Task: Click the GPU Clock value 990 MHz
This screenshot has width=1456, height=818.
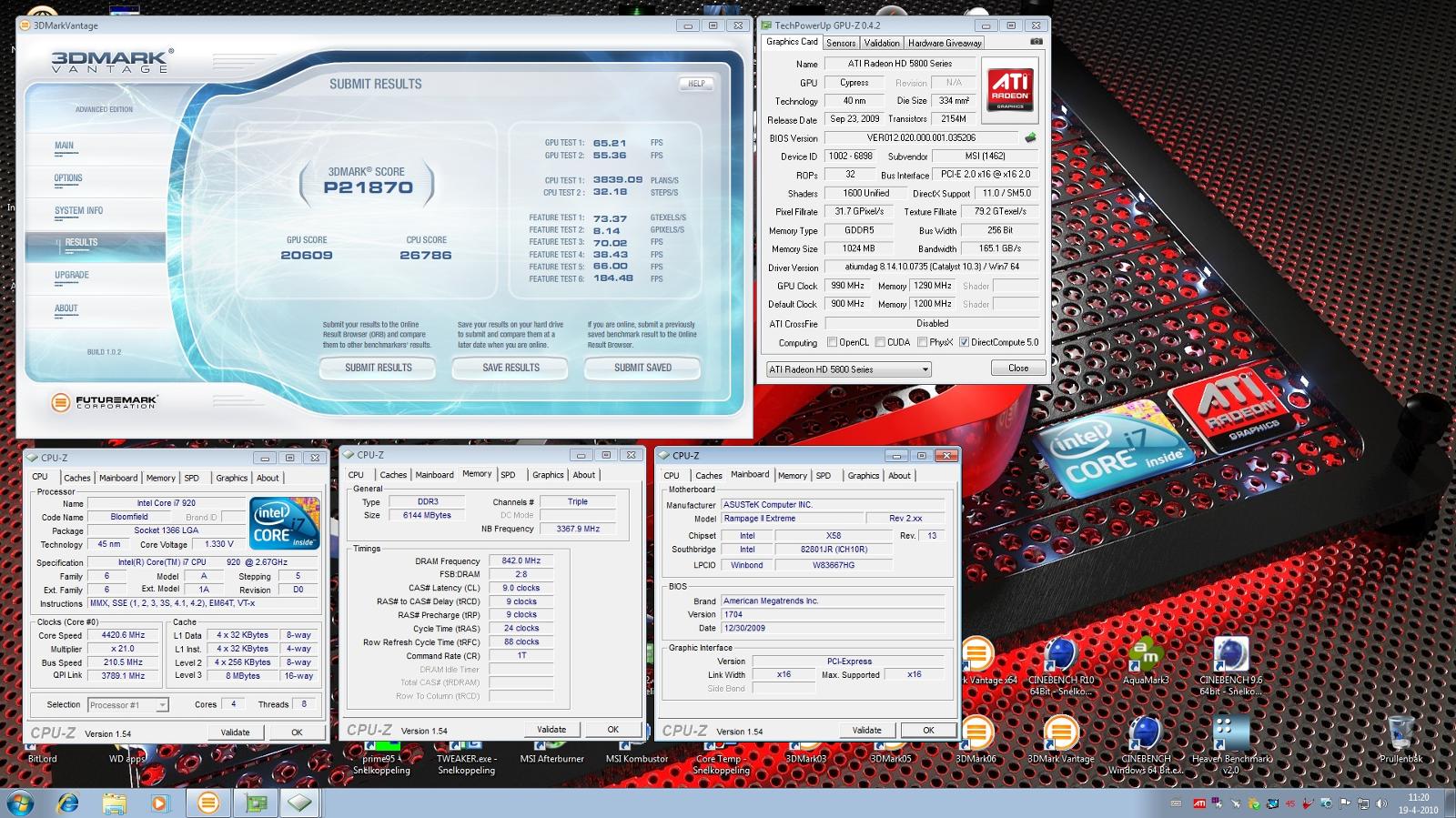Action: tap(845, 285)
